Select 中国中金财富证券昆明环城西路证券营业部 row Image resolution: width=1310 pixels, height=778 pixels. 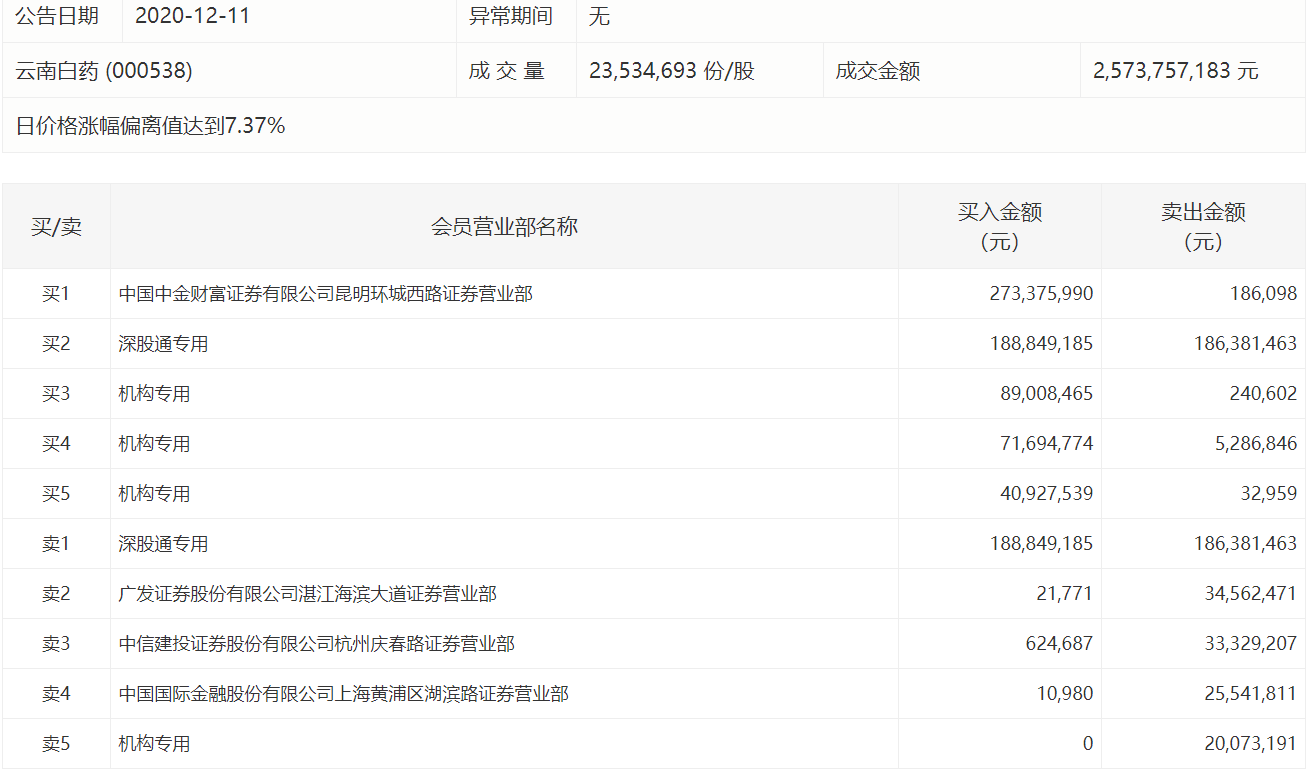(x=654, y=294)
